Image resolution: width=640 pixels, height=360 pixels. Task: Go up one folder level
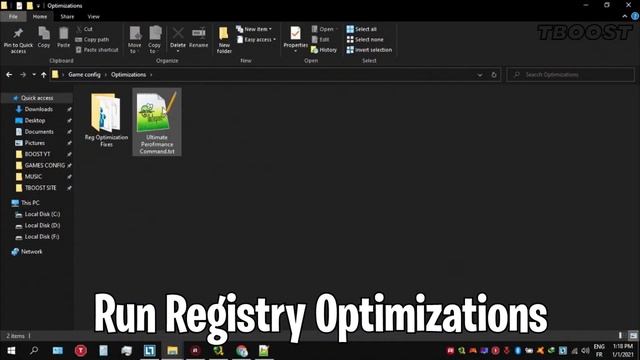(x=44, y=75)
